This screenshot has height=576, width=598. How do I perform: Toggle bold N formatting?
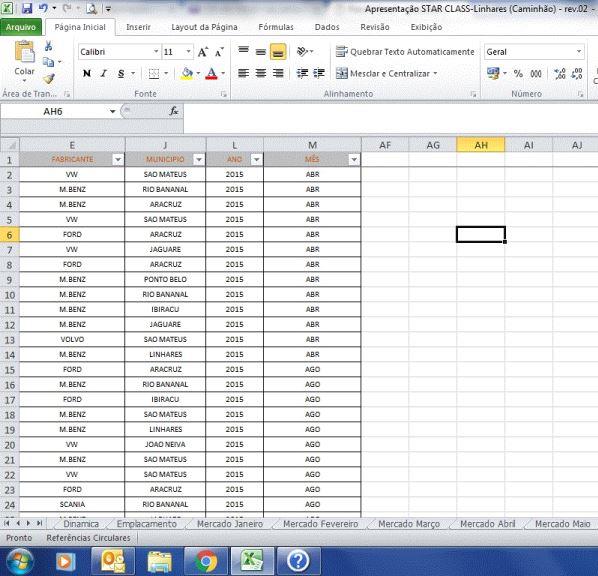coord(87,73)
